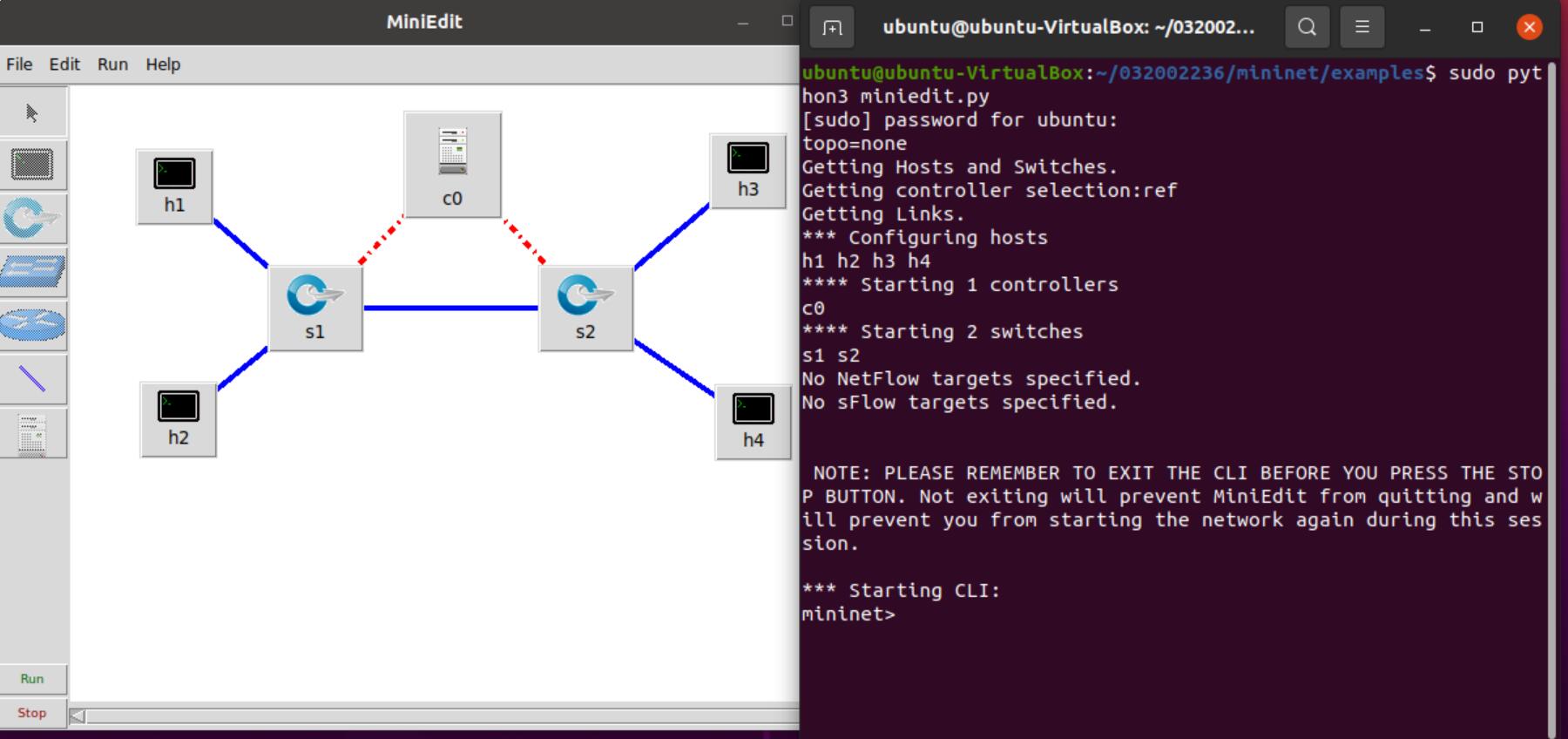
Task: Click the '*** Configuring hosts' line
Action: coord(924,238)
